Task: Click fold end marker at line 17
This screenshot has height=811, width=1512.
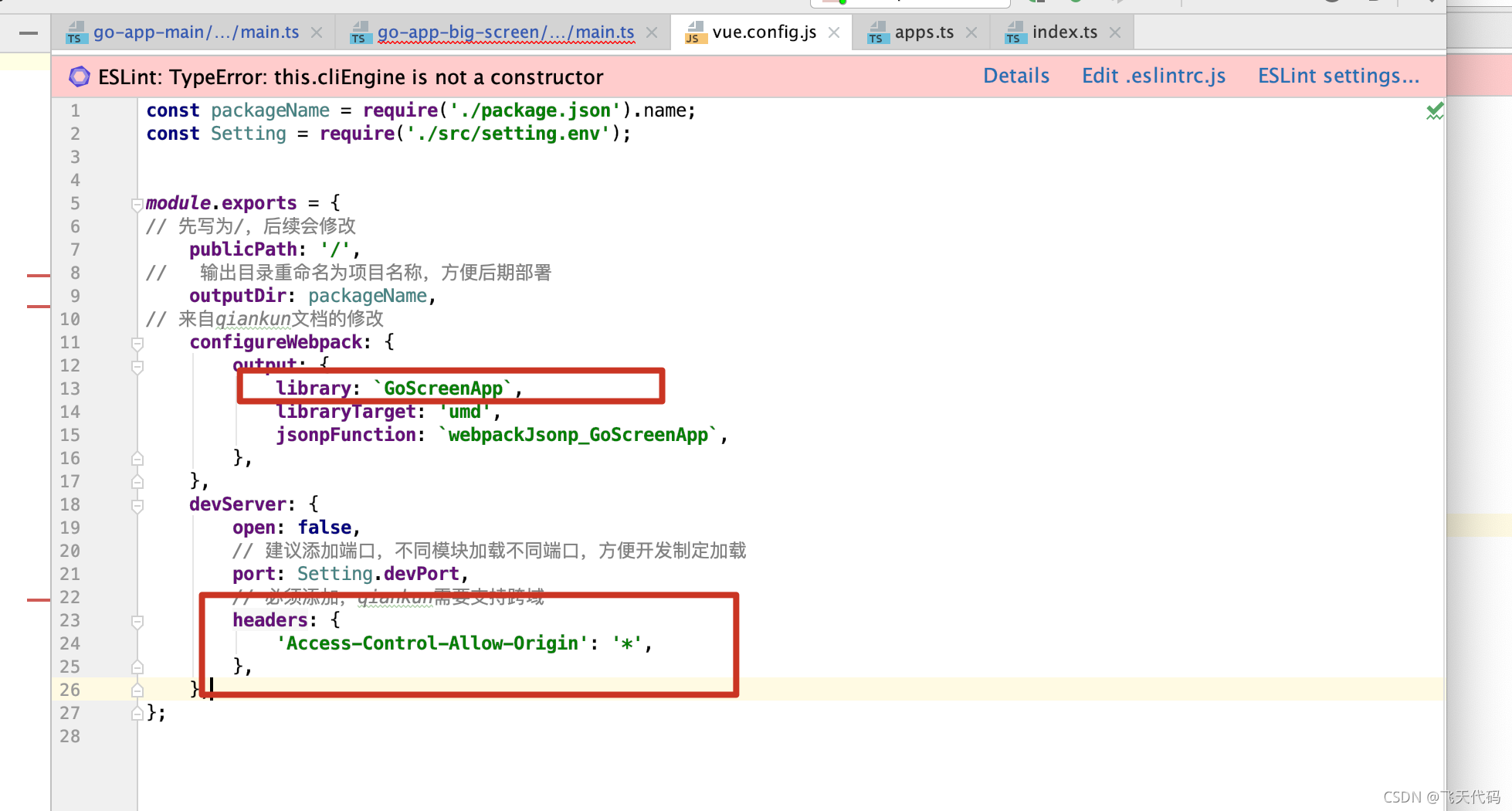Action: click(137, 481)
